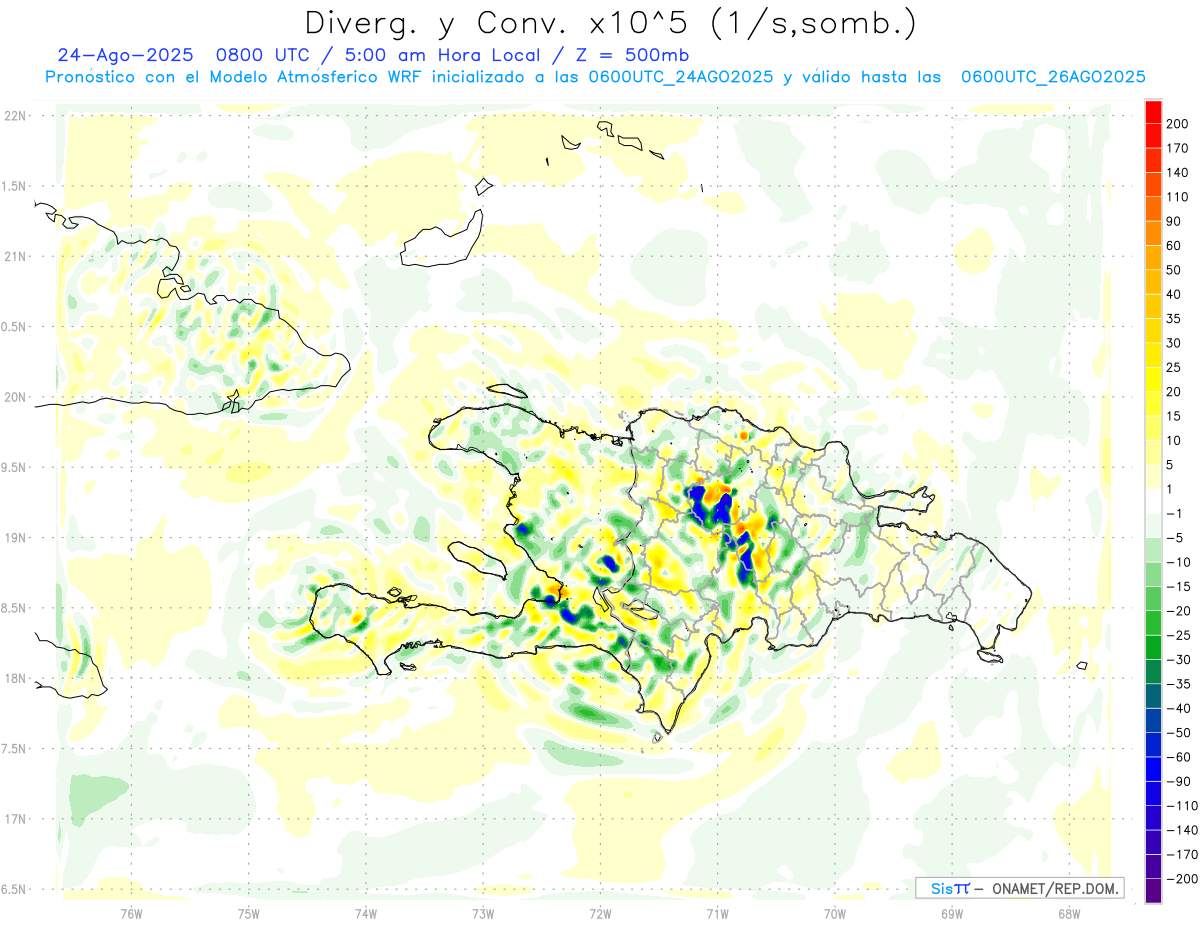1200x927 pixels.
Task: Click the valid-until time '0600UTC_26AGO2025'
Action: coord(1053,77)
